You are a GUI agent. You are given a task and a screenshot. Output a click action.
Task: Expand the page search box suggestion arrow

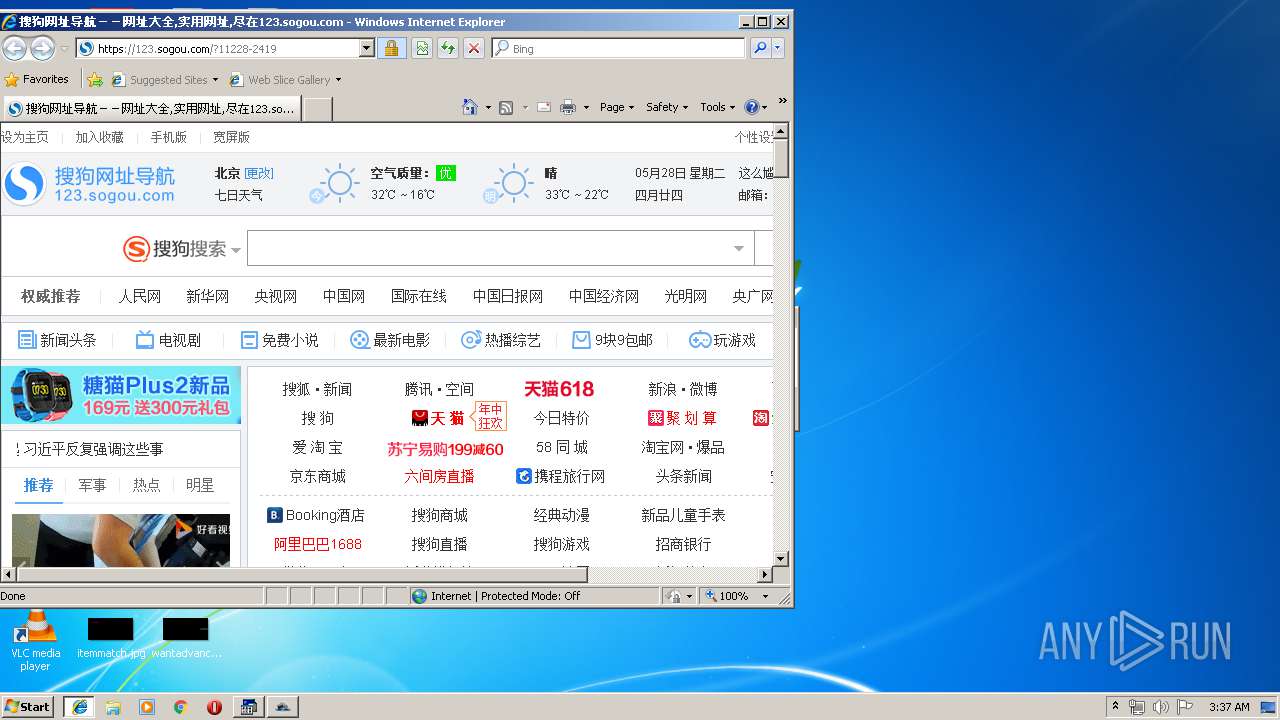click(739, 248)
